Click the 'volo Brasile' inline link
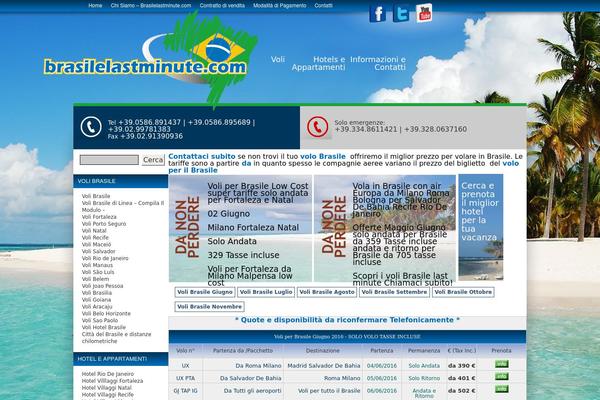This screenshot has width=600, height=400. 323,157
